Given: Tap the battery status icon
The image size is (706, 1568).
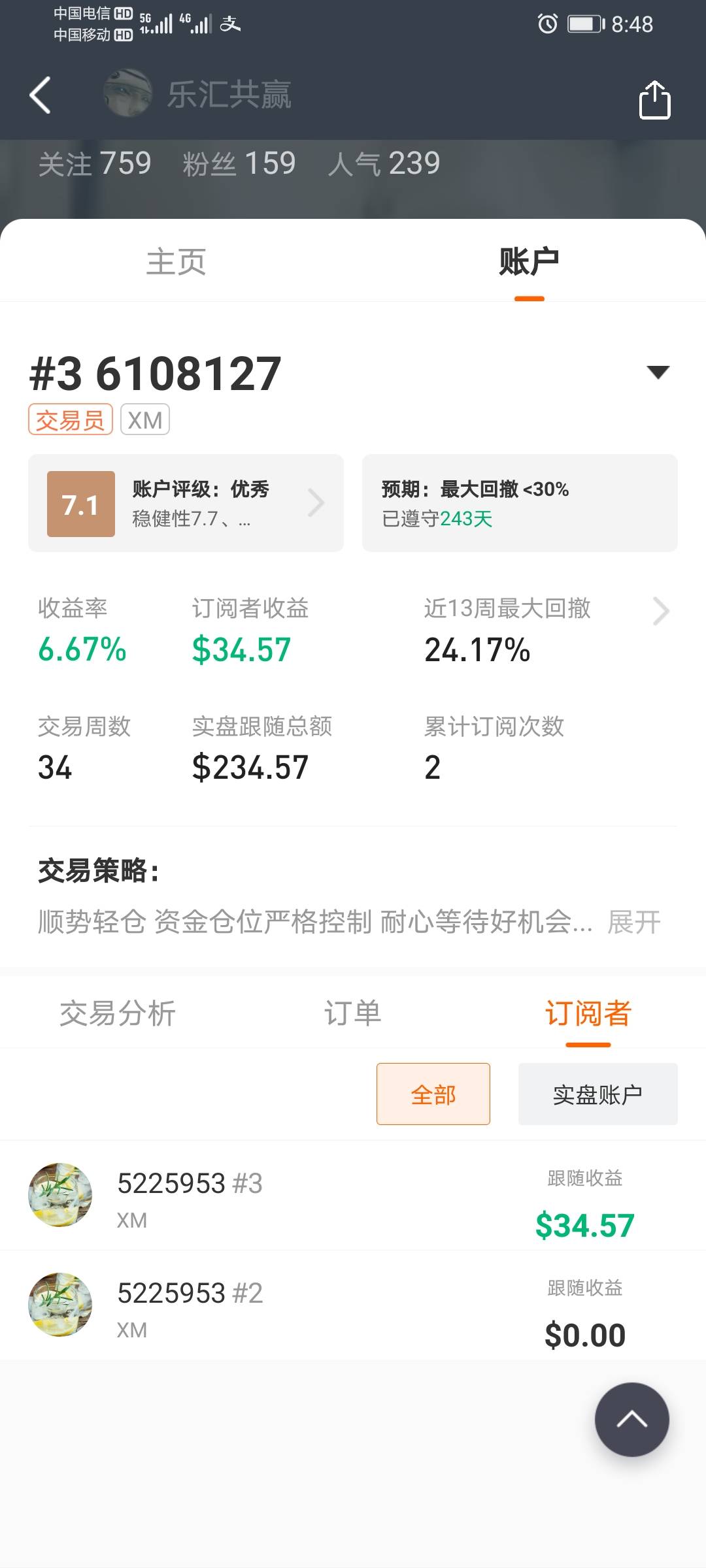Looking at the screenshot, I should (586, 24).
